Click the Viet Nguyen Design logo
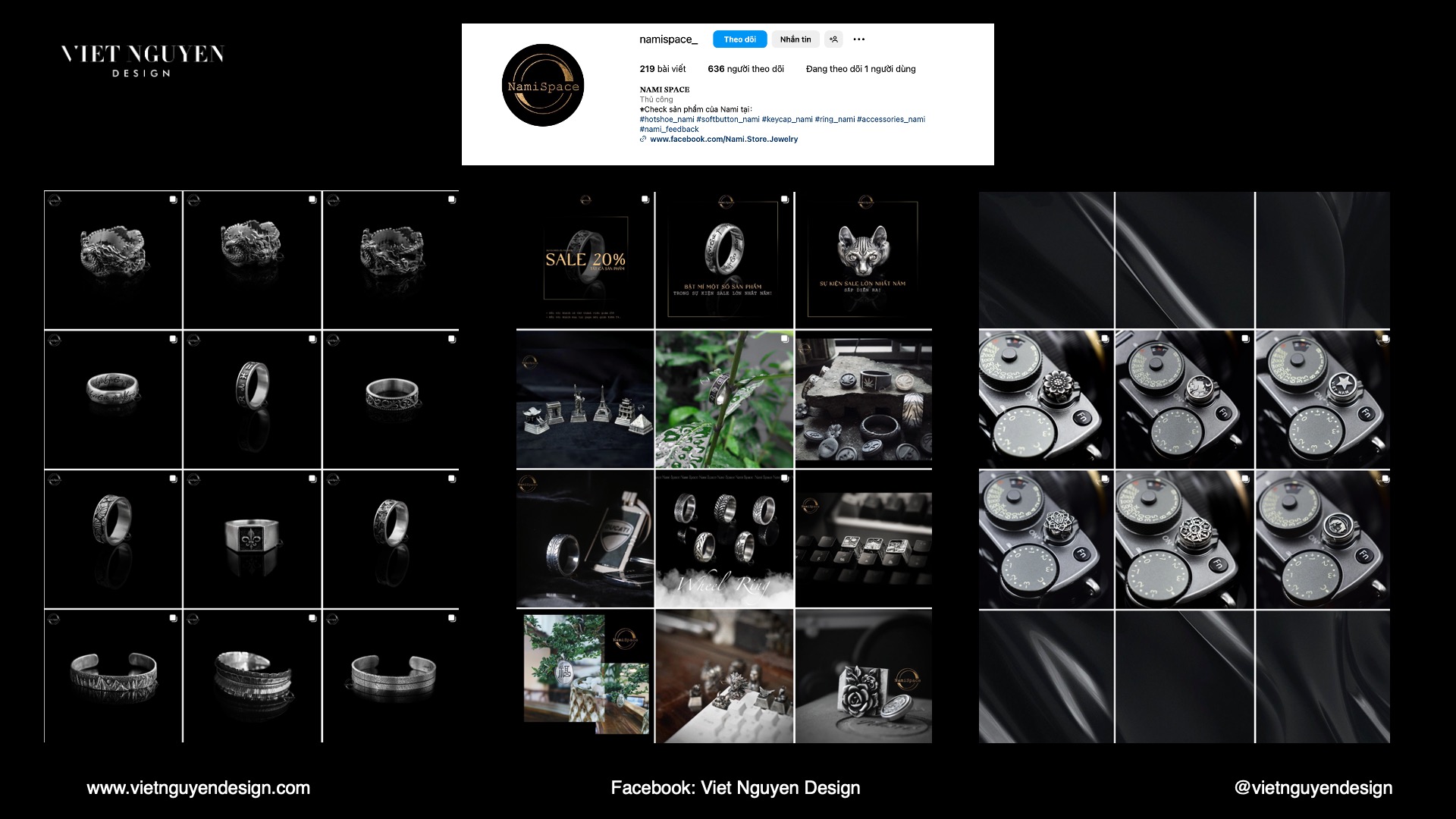Viewport: 1456px width, 819px height. coord(143,61)
